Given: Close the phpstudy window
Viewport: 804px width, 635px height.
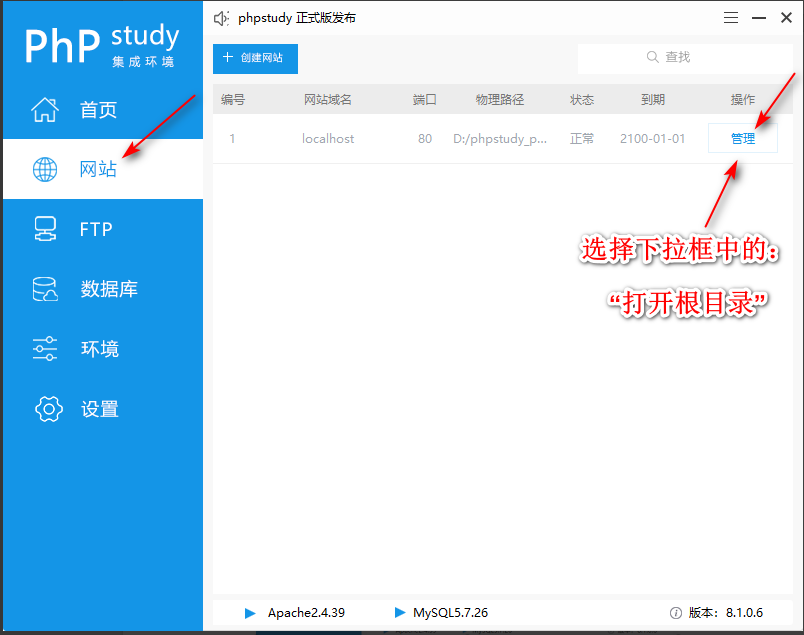Looking at the screenshot, I should coord(786,18).
